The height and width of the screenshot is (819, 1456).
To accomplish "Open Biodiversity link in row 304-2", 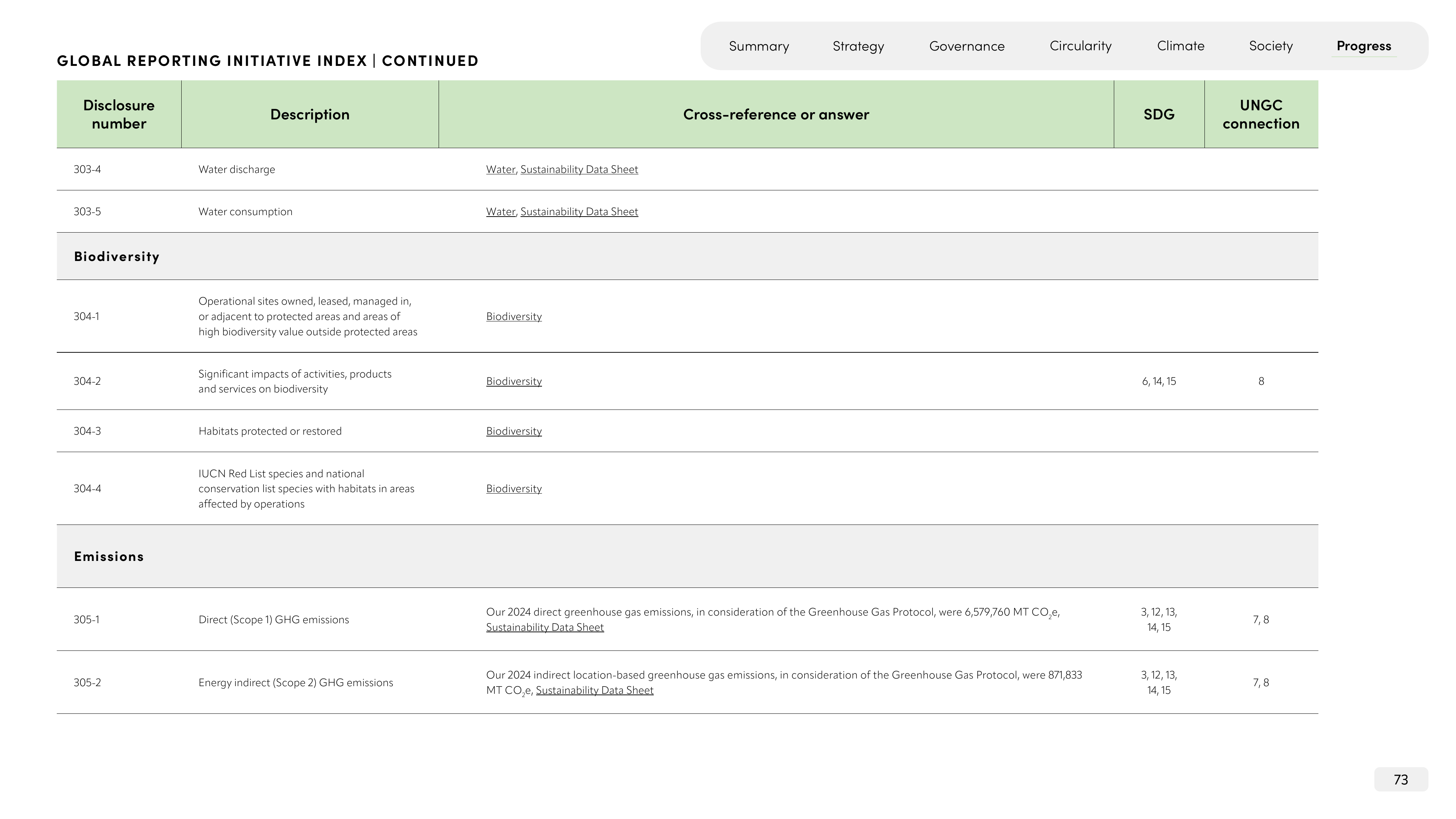I will (x=514, y=381).
